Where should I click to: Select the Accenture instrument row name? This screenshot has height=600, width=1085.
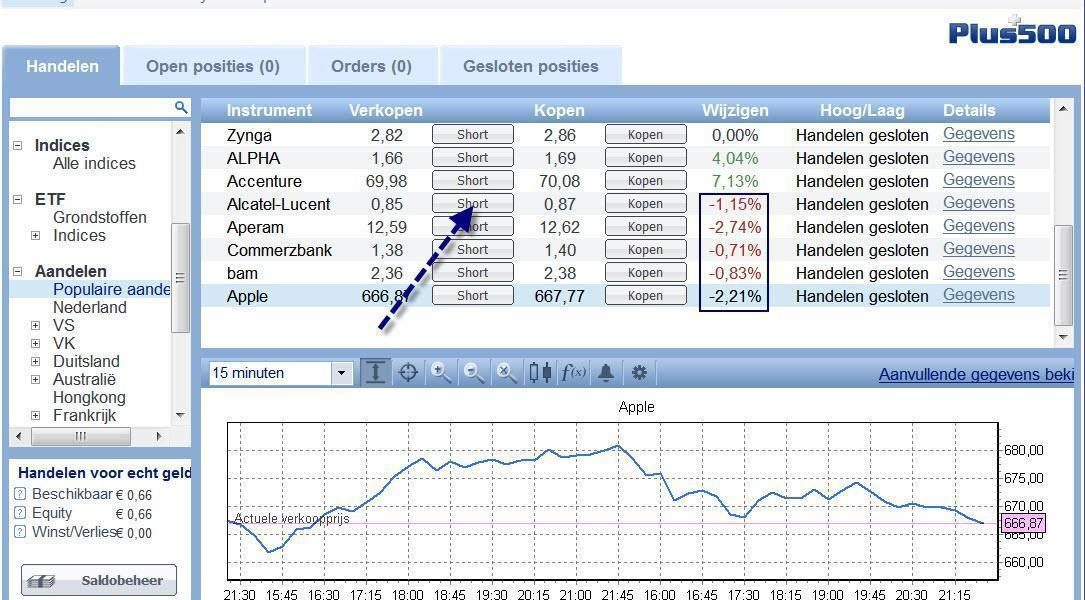pyautogui.click(x=264, y=181)
